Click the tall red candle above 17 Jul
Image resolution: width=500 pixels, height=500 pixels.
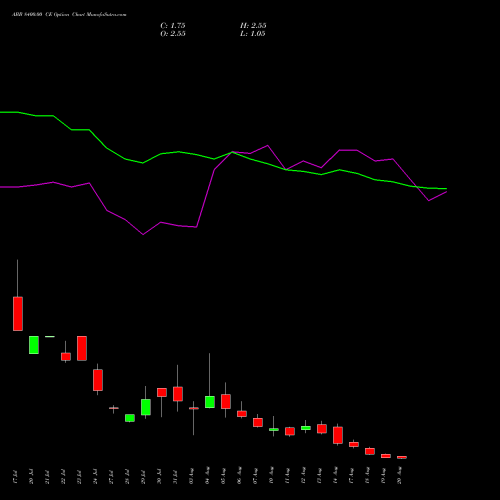(18, 314)
